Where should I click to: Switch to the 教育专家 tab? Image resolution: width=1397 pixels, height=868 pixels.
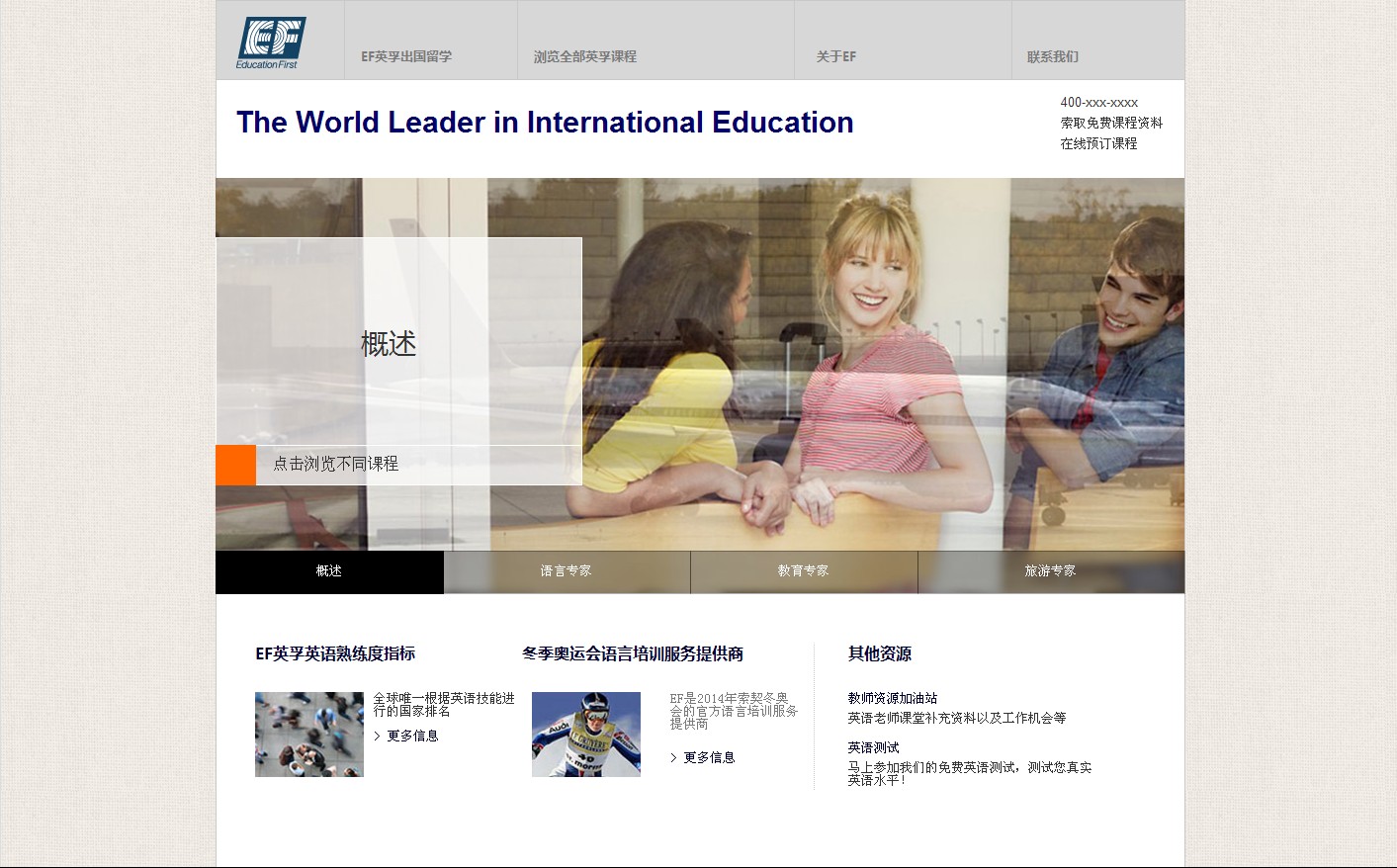coord(804,571)
